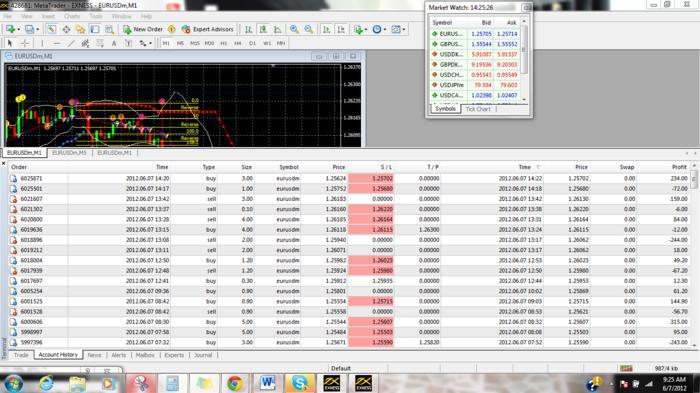Screen dimensions: 700x393
Task: Click the Account History vertical scrollbar
Action: pos(694,255)
